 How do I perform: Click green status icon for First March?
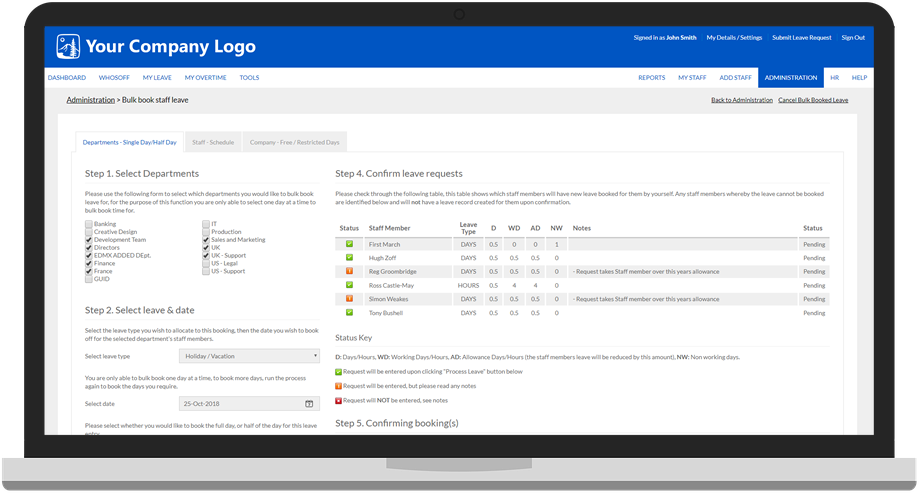click(349, 244)
